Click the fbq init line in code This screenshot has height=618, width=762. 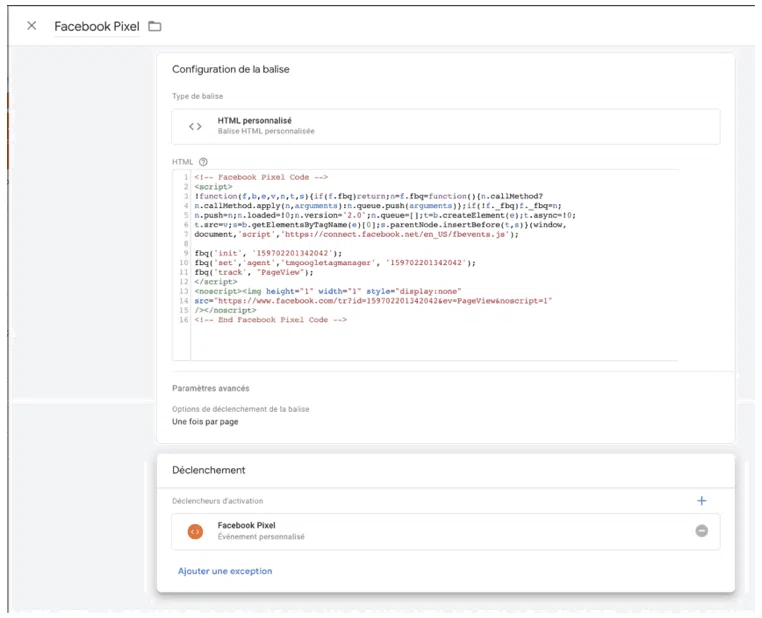[268, 253]
